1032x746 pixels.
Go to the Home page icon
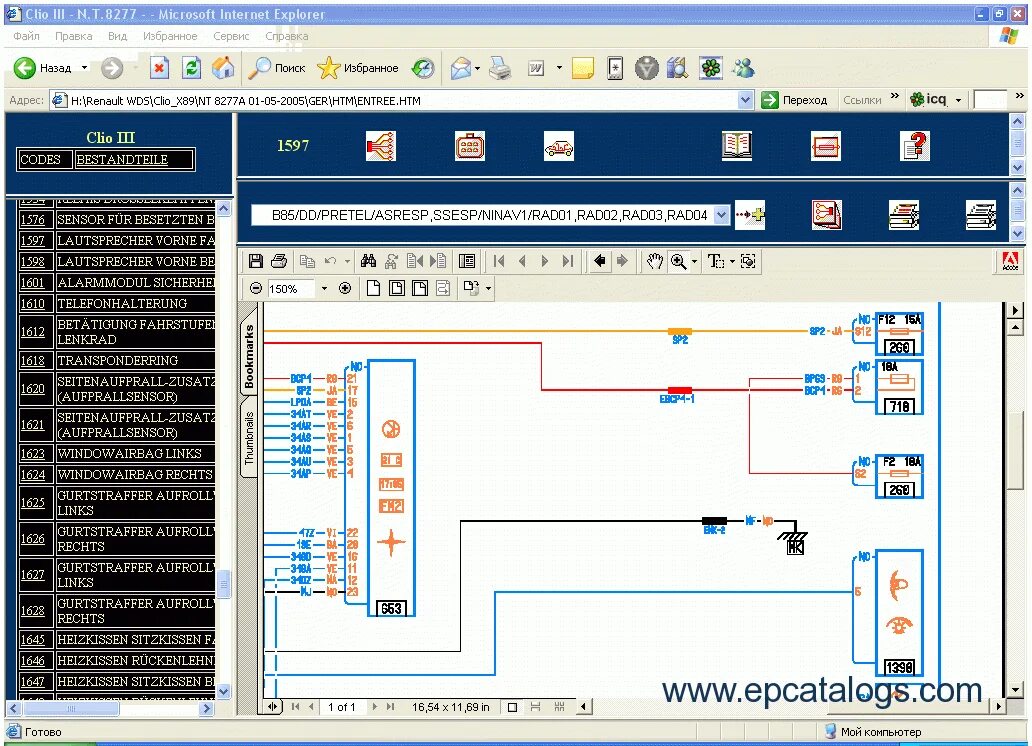pos(223,68)
